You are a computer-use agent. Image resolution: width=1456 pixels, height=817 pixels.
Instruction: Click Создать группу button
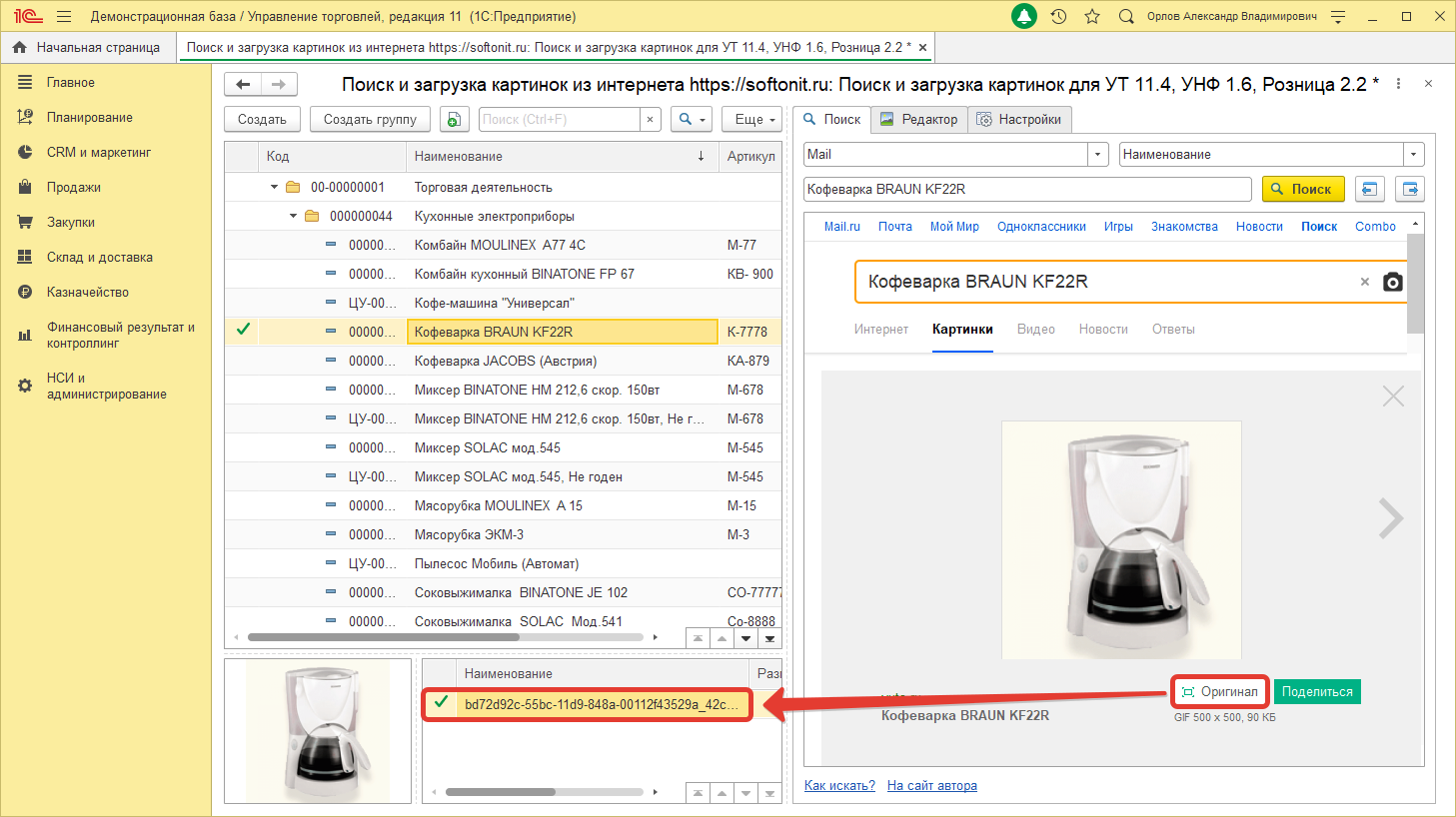tap(370, 119)
